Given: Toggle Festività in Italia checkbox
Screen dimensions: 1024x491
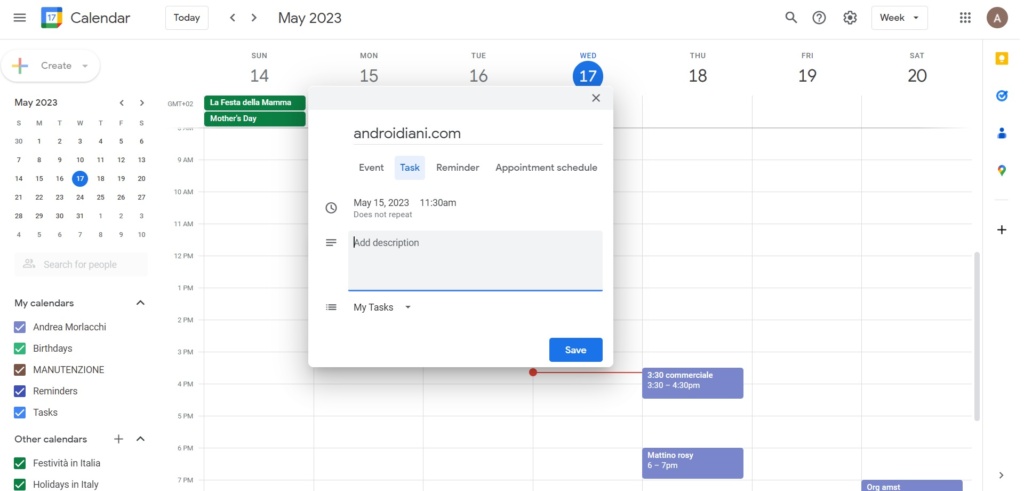Looking at the screenshot, I should pyautogui.click(x=20, y=463).
